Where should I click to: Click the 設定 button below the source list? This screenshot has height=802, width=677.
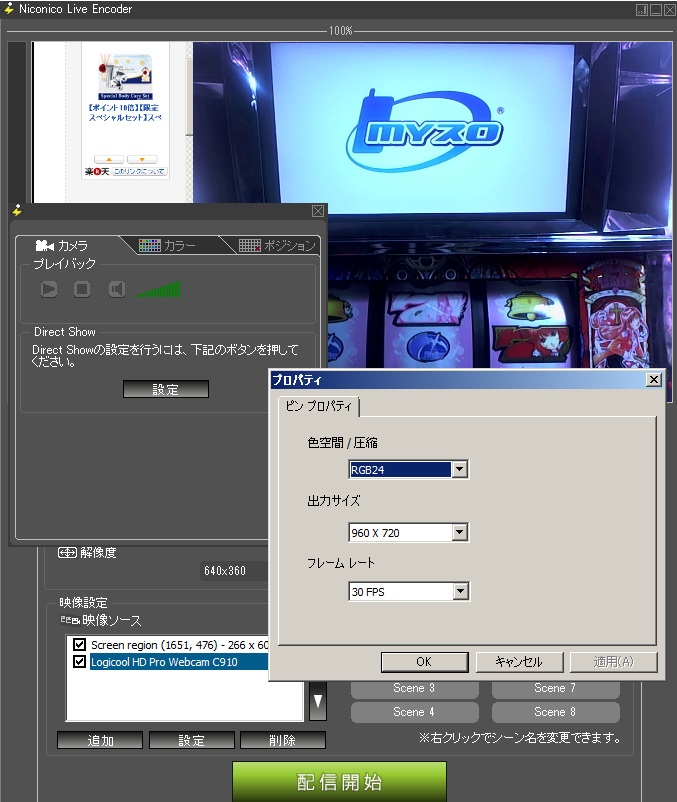point(192,740)
